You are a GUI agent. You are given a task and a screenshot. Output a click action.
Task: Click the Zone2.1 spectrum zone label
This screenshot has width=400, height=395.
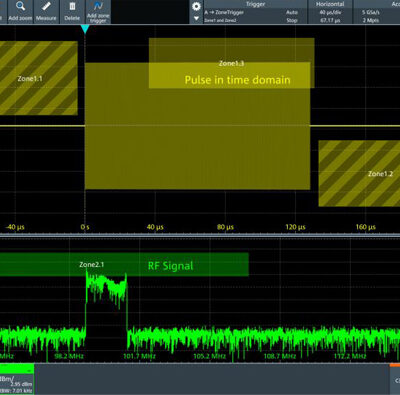[92, 265]
